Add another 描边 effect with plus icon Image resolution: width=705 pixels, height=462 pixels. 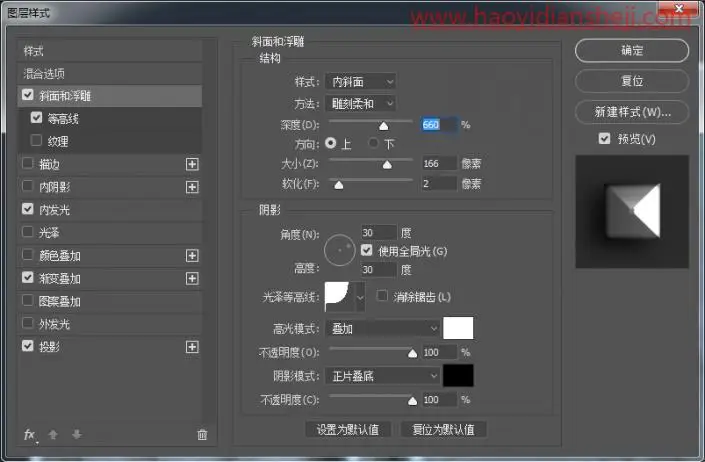(x=192, y=164)
